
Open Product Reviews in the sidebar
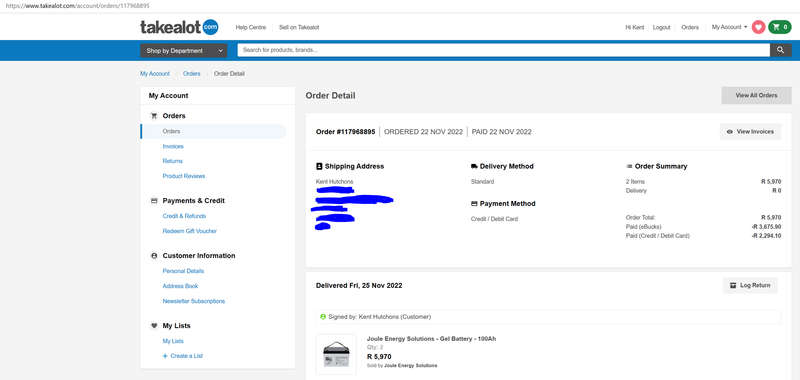tap(184, 176)
